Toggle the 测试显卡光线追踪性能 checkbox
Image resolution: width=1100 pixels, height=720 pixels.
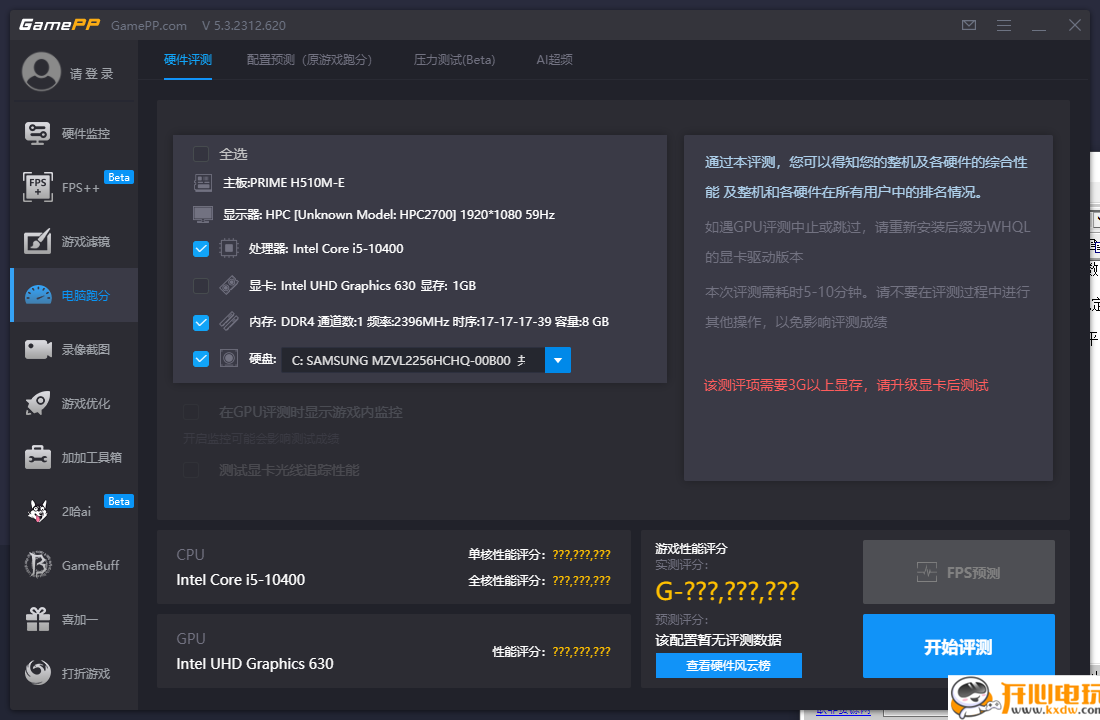pos(191,469)
